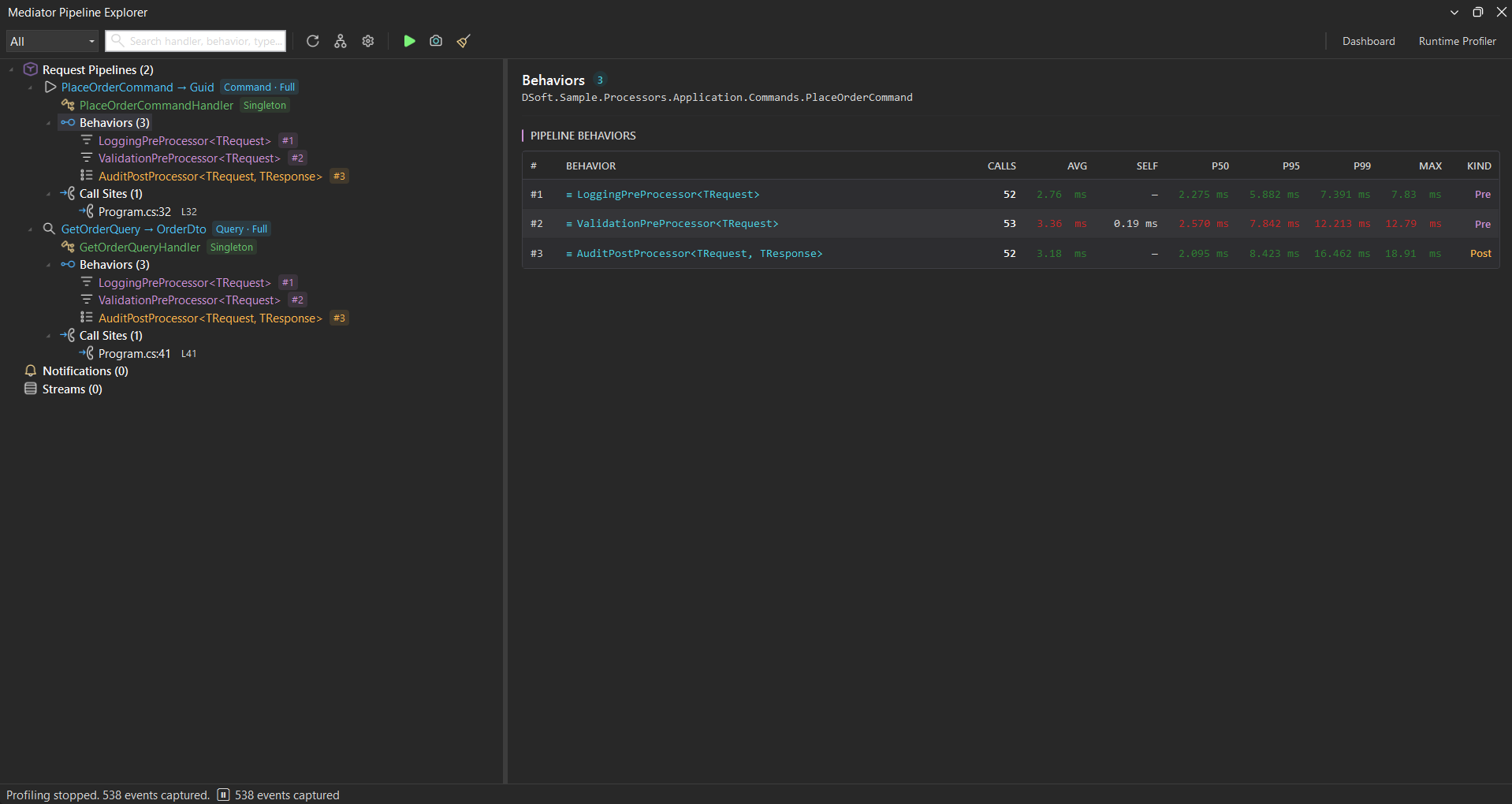Collapse the GetOrderQuery → OrderDto node
The width and height of the screenshot is (1512, 804).
coord(31,229)
